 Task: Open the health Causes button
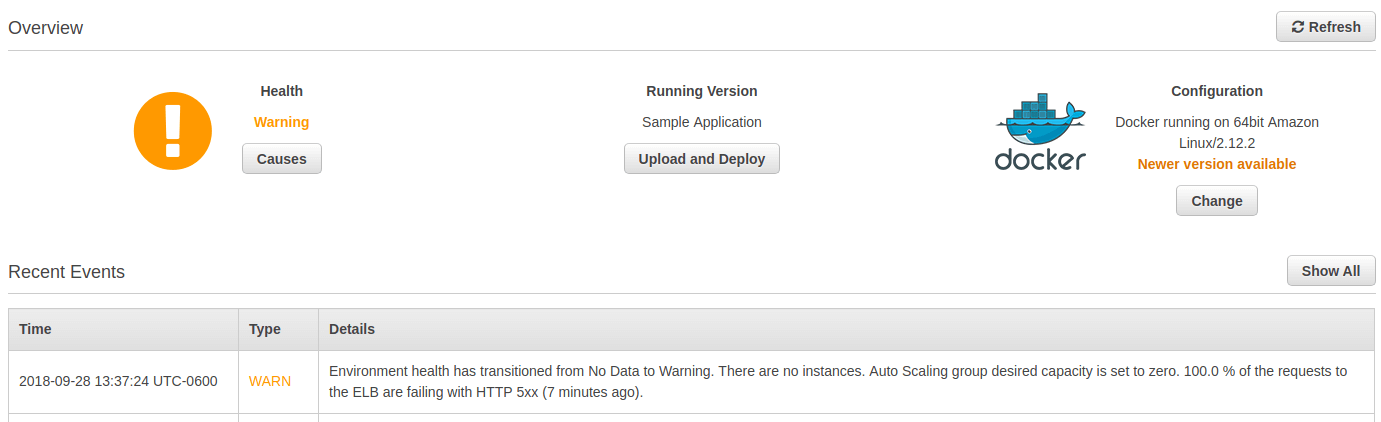282,159
